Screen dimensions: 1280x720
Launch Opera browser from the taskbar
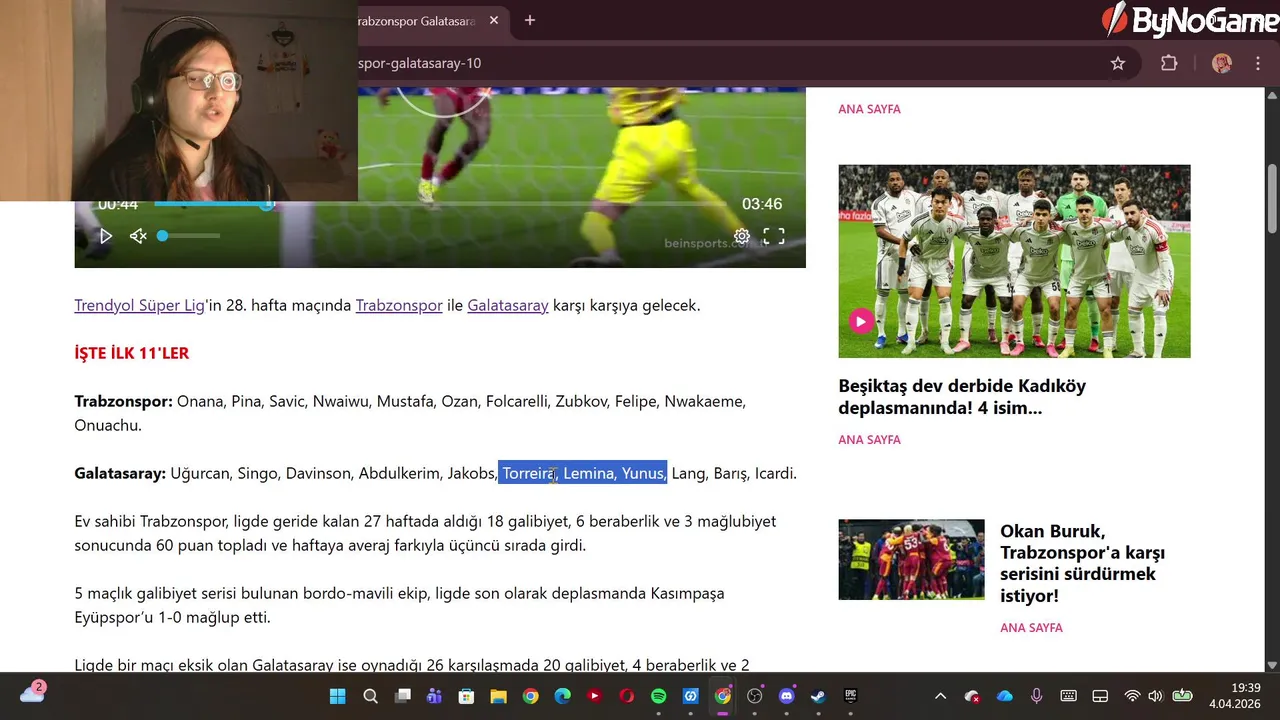[626, 696]
